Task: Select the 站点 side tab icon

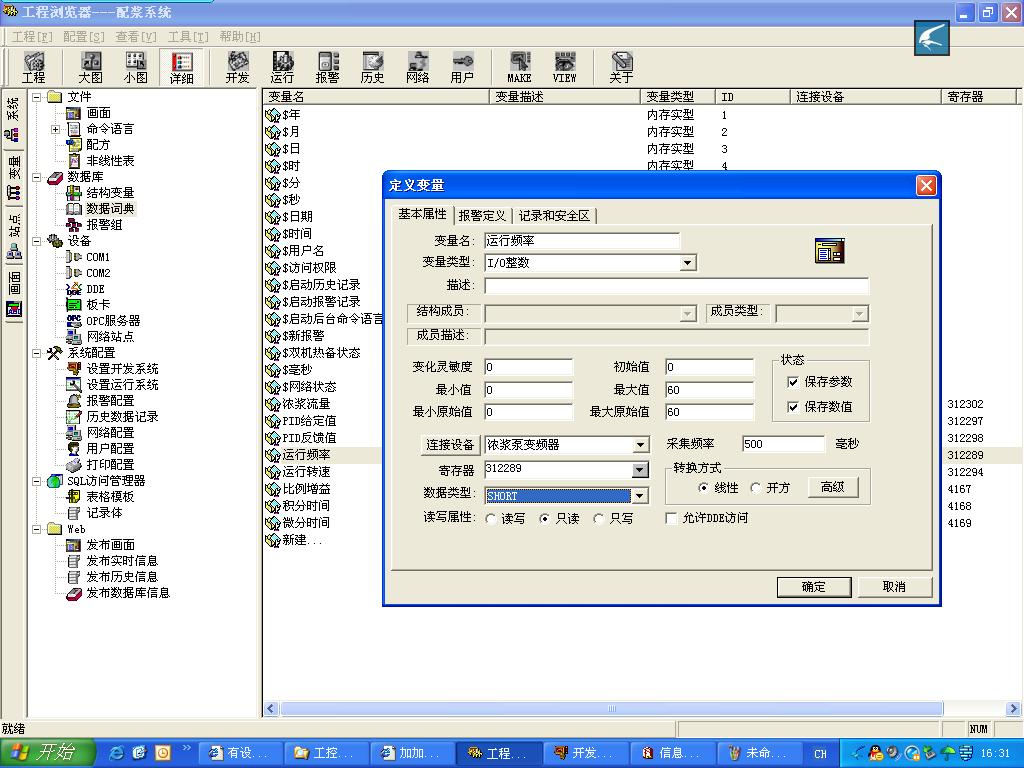Action: click(x=14, y=236)
